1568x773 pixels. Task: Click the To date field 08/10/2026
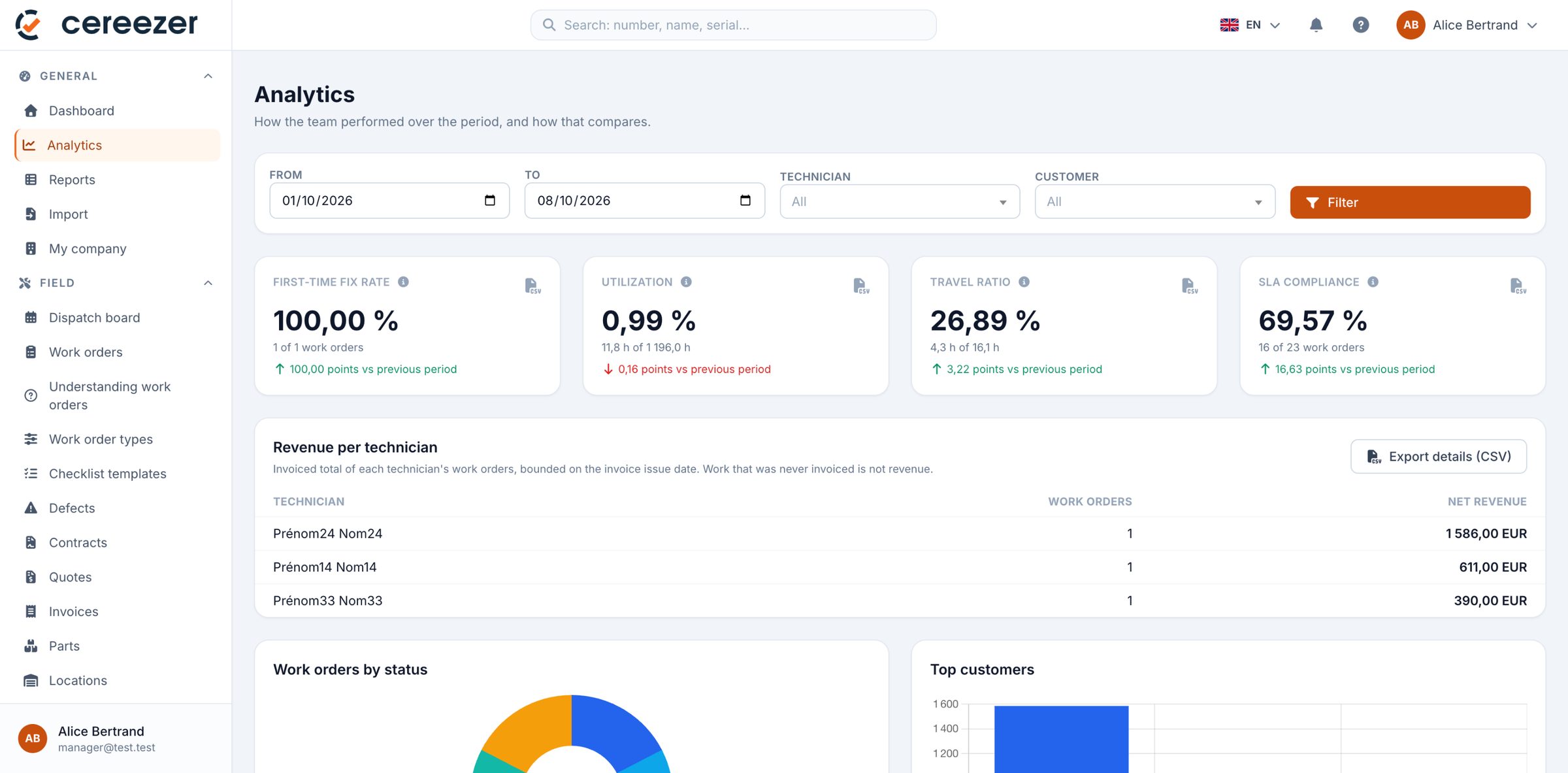click(x=644, y=201)
